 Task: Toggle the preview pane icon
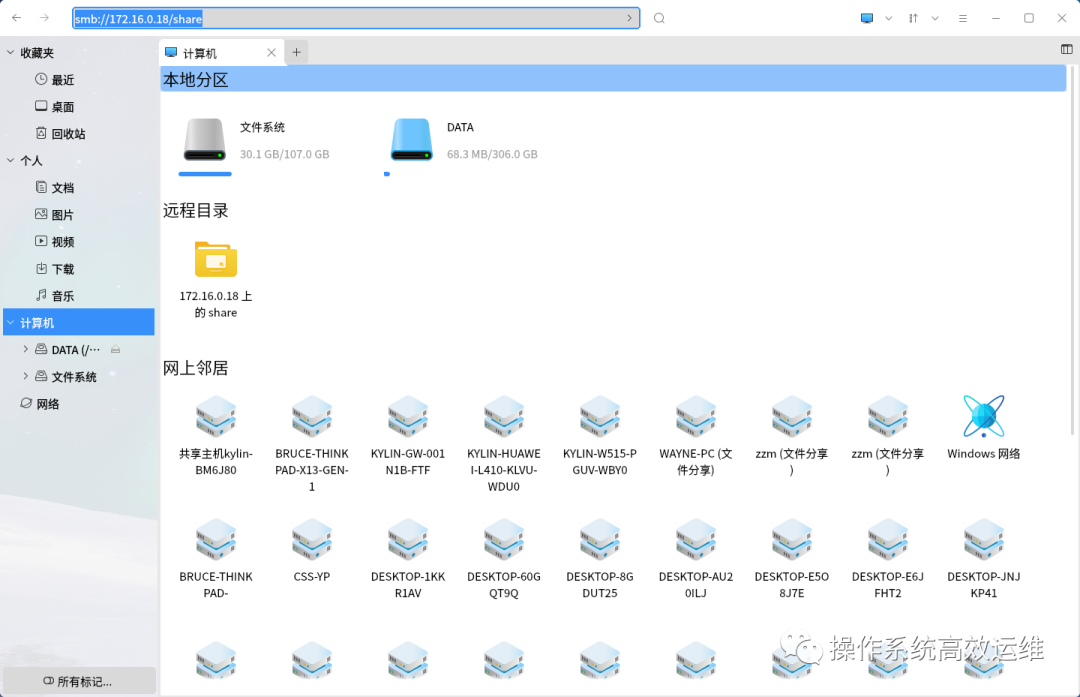click(x=1067, y=49)
